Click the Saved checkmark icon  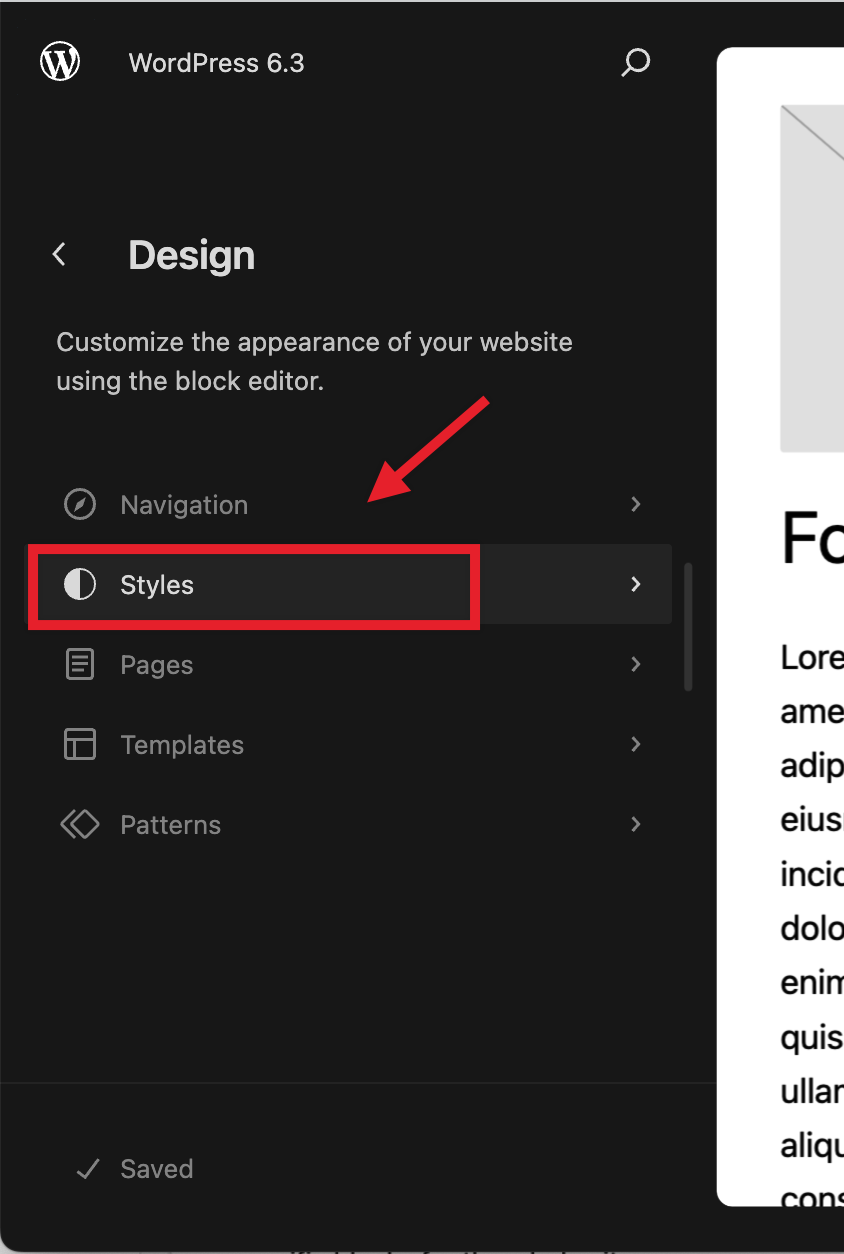click(x=88, y=1168)
